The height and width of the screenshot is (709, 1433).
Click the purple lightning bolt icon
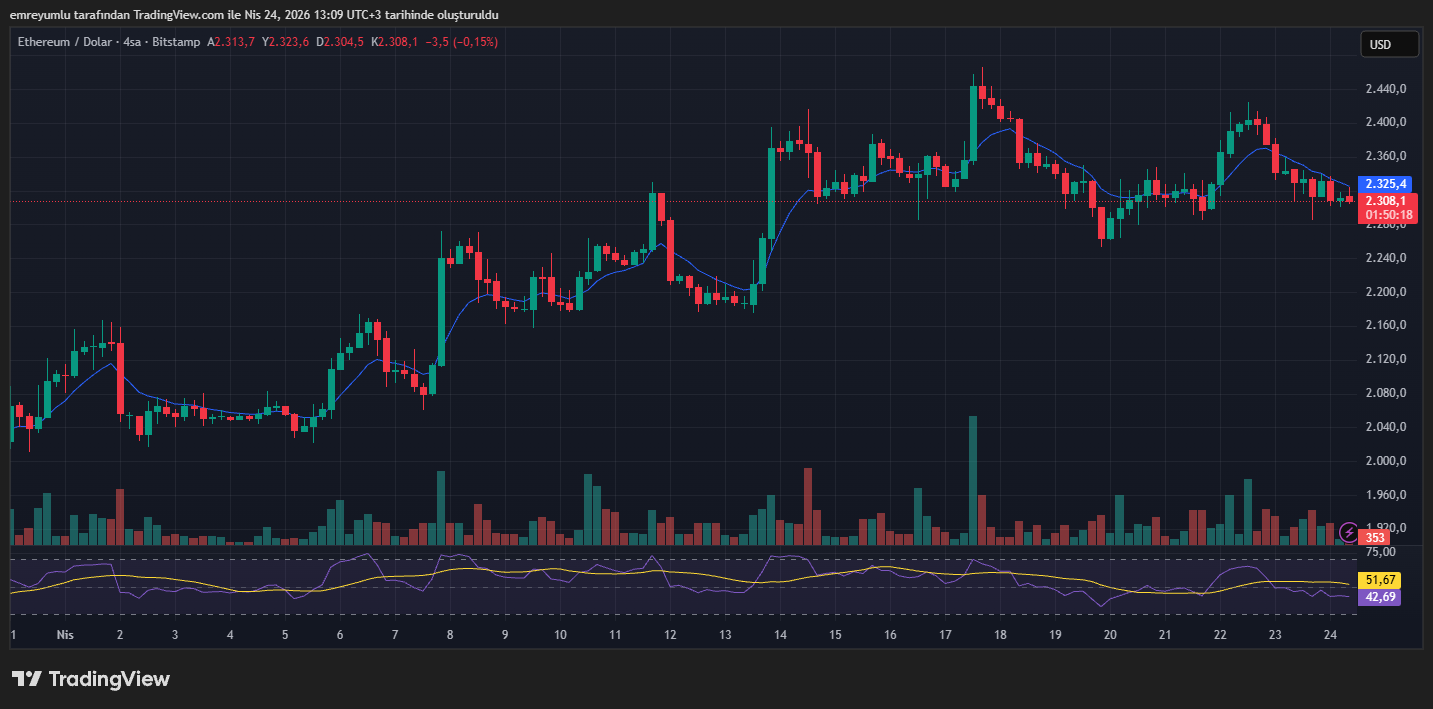[x=1349, y=531]
